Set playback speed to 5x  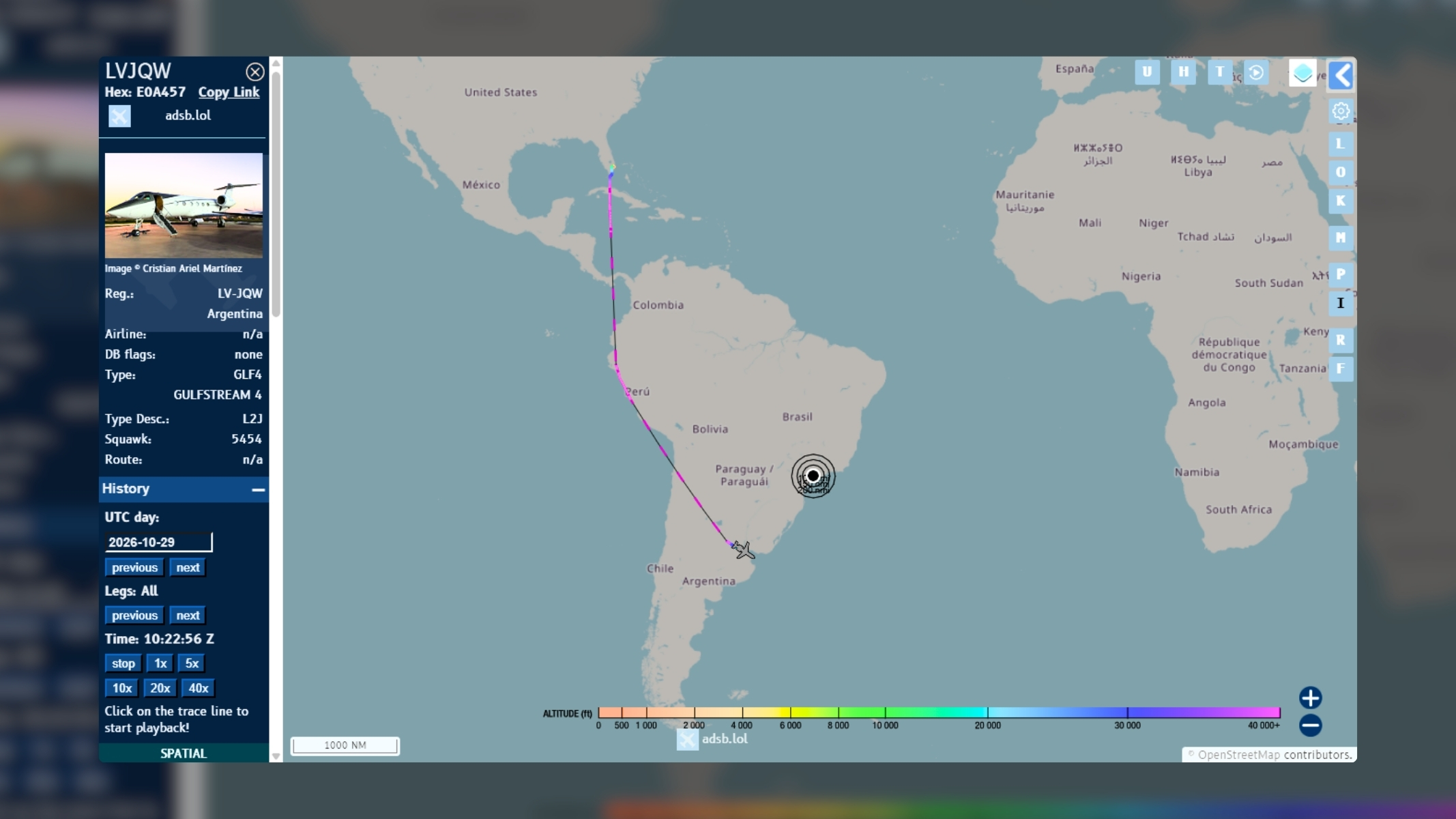pos(192,663)
